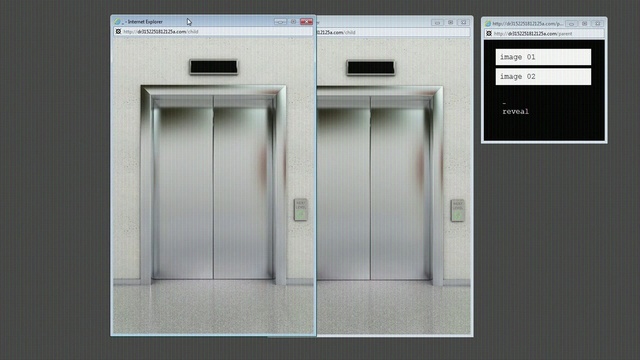Viewport: 640px width, 360px height.
Task: Click the image 02 button
Action: pyautogui.click(x=543, y=77)
